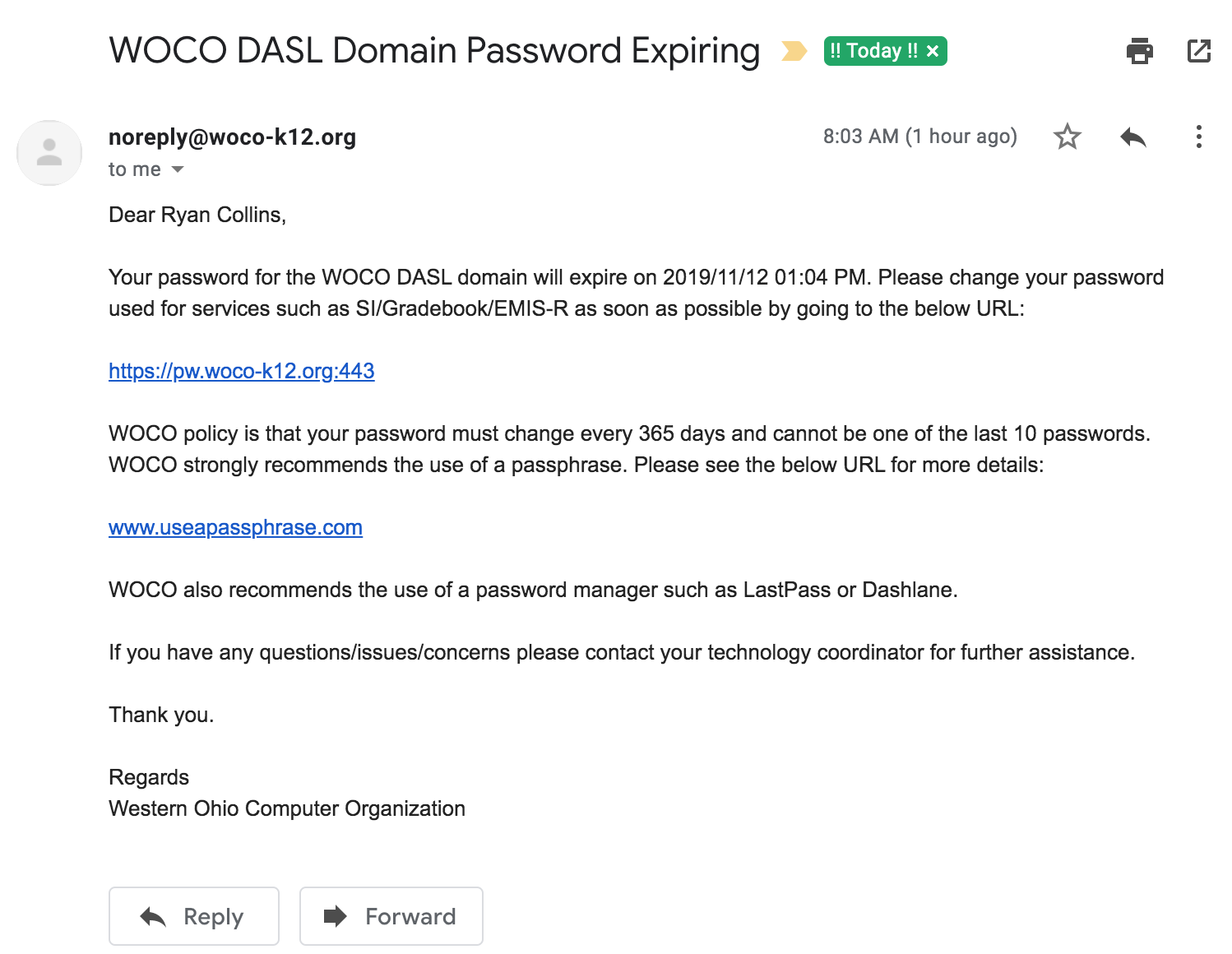
Task: Toggle the yellow importance marker next to subject
Action: (x=794, y=51)
